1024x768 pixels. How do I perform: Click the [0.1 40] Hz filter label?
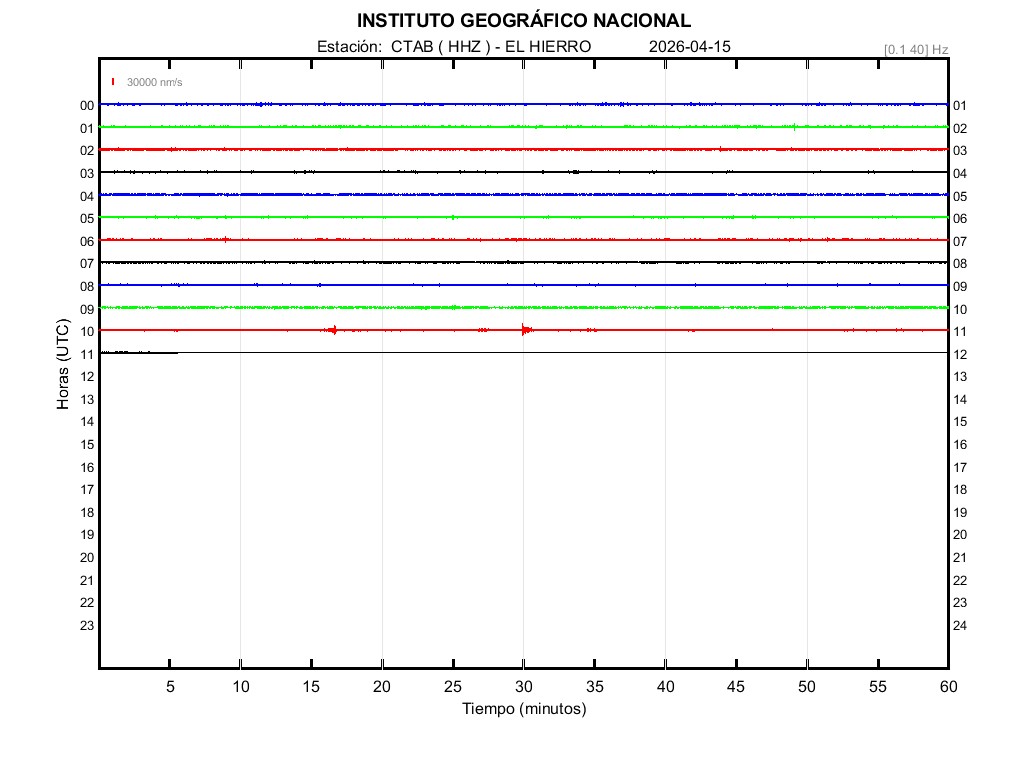click(x=915, y=49)
